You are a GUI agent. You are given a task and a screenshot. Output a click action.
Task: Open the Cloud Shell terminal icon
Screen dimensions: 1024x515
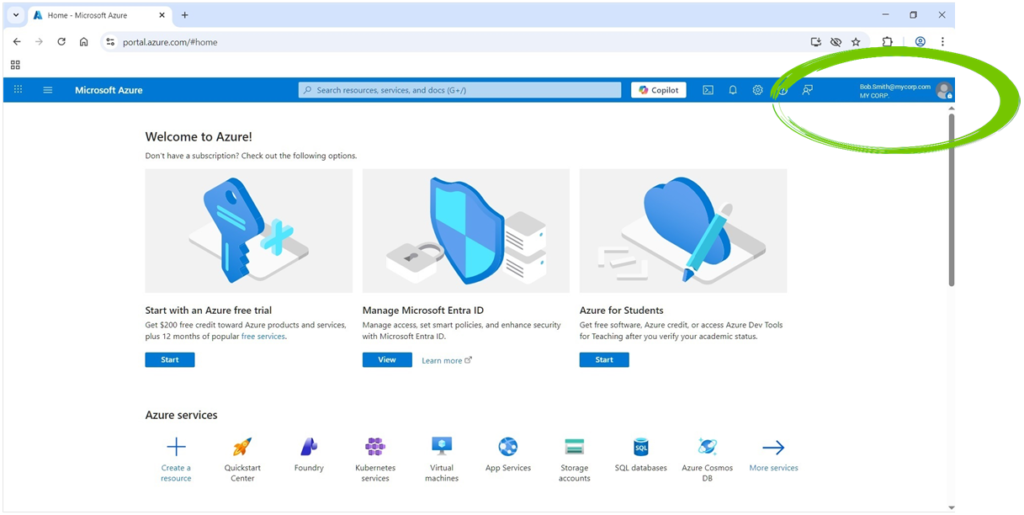tap(708, 90)
